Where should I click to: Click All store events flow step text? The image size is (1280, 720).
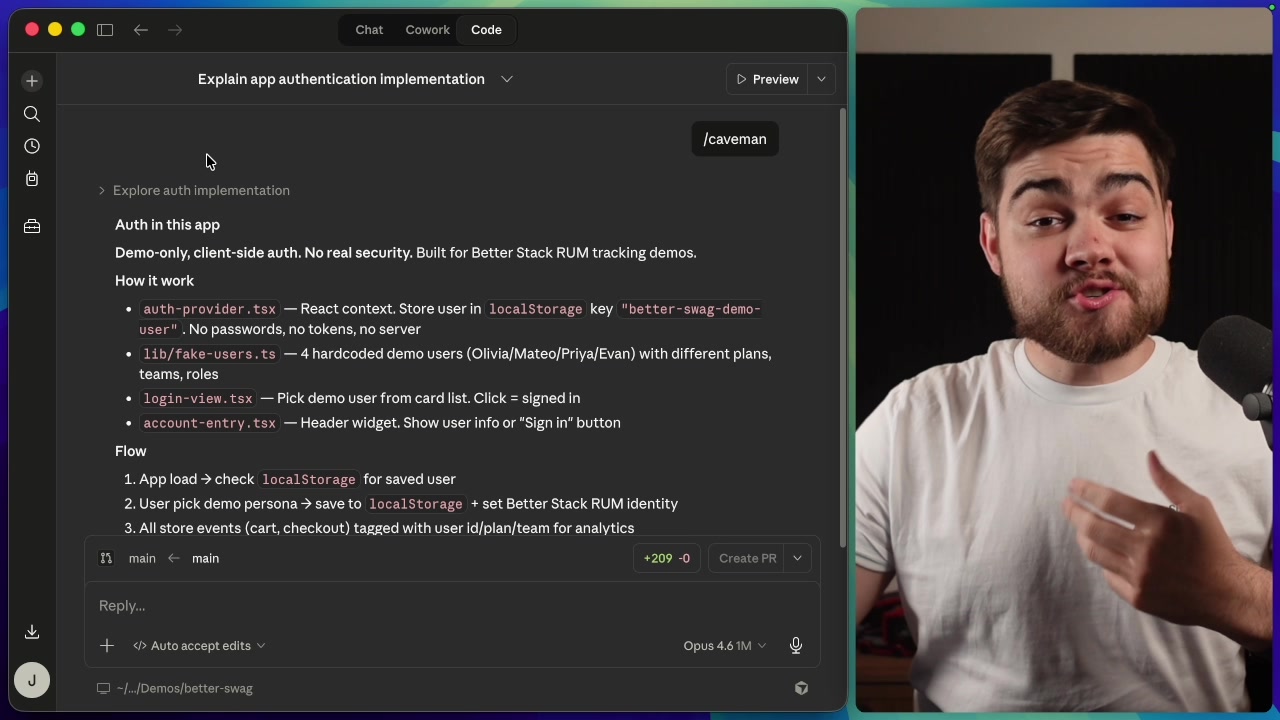[387, 528]
